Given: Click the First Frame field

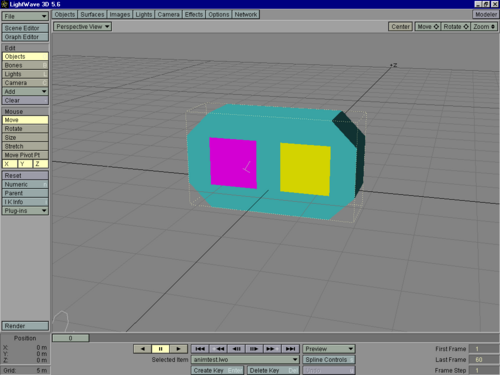Looking at the screenshot, I should tap(484, 349).
